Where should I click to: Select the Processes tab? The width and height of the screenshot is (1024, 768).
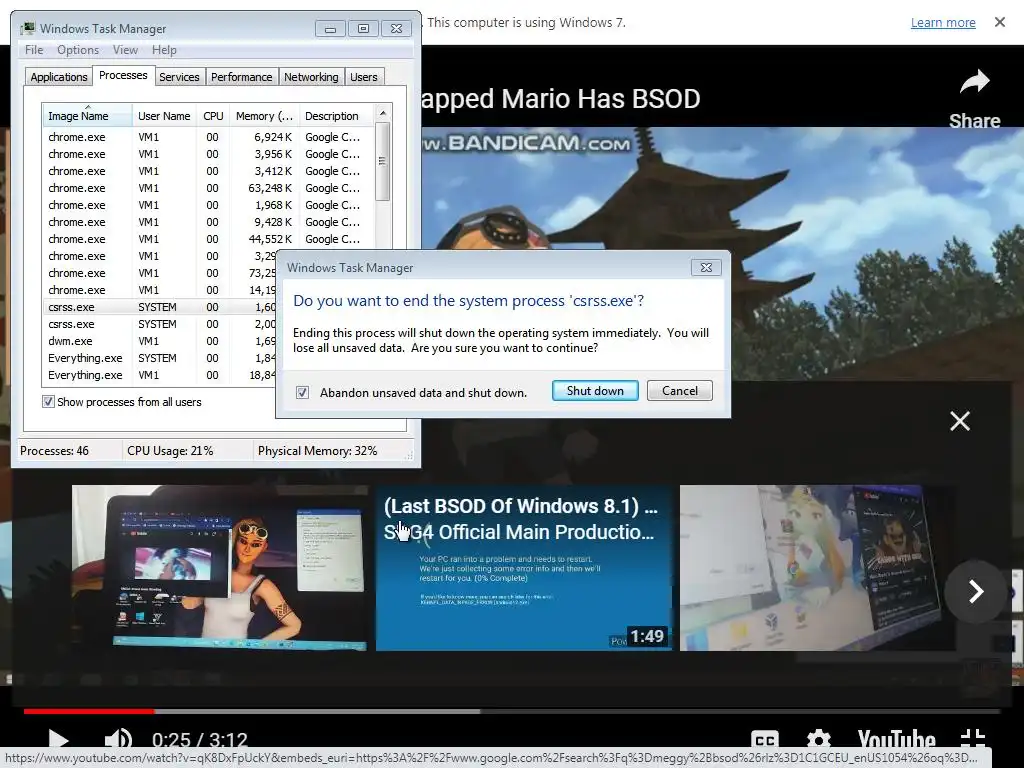123,75
